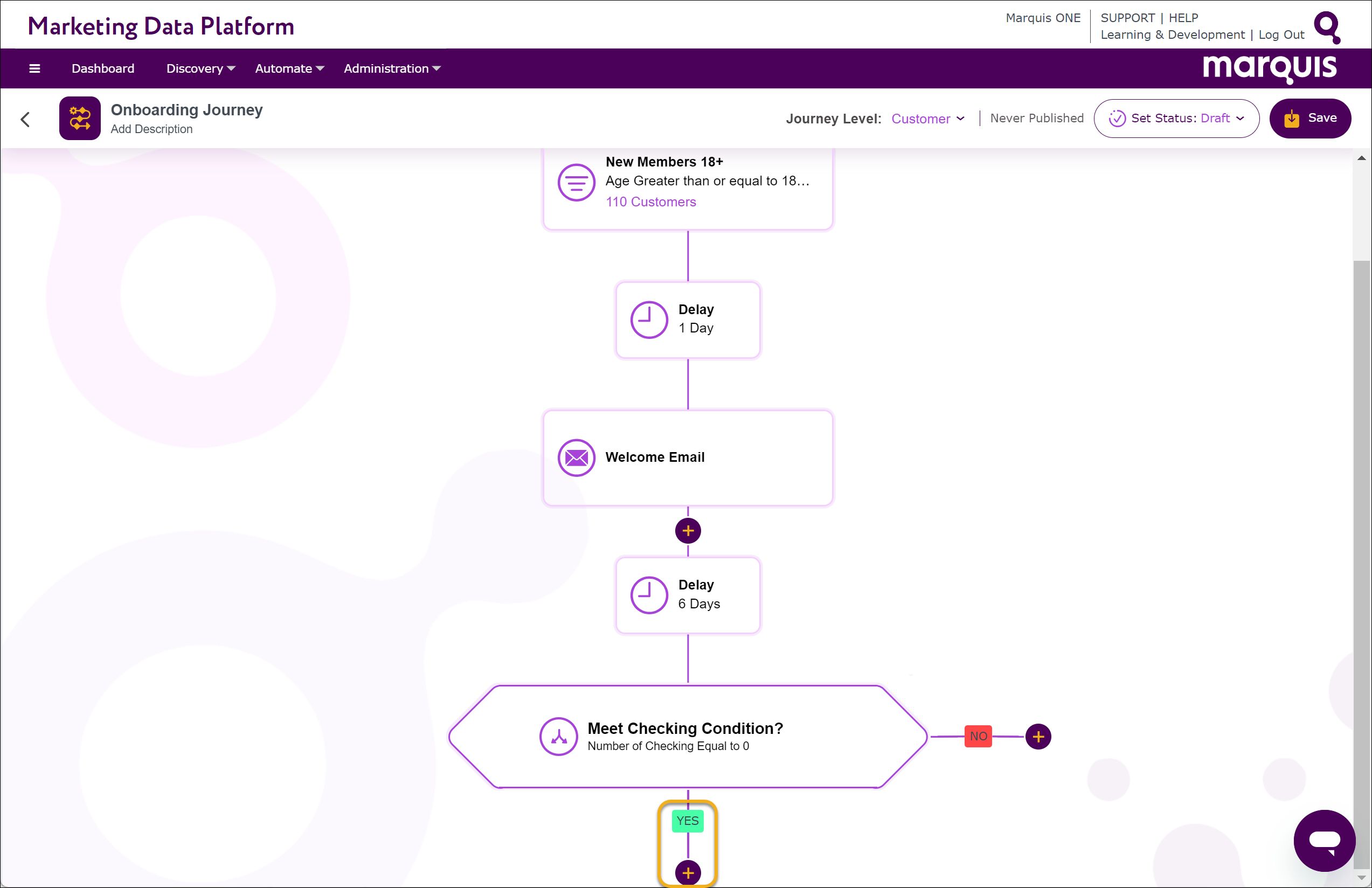The width and height of the screenshot is (1372, 888).
Task: Click the Never Published status text
Action: (x=1036, y=118)
